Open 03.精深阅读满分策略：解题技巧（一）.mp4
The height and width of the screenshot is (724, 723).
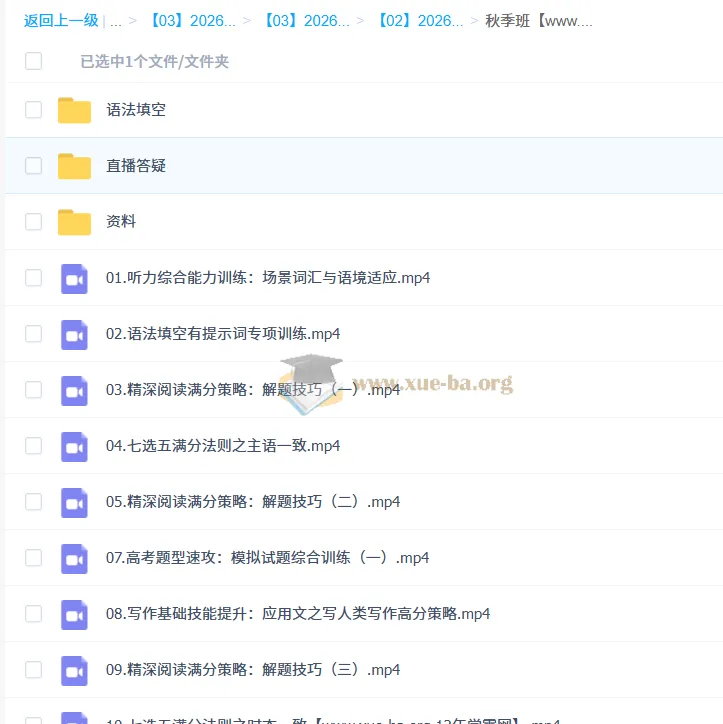click(253, 390)
